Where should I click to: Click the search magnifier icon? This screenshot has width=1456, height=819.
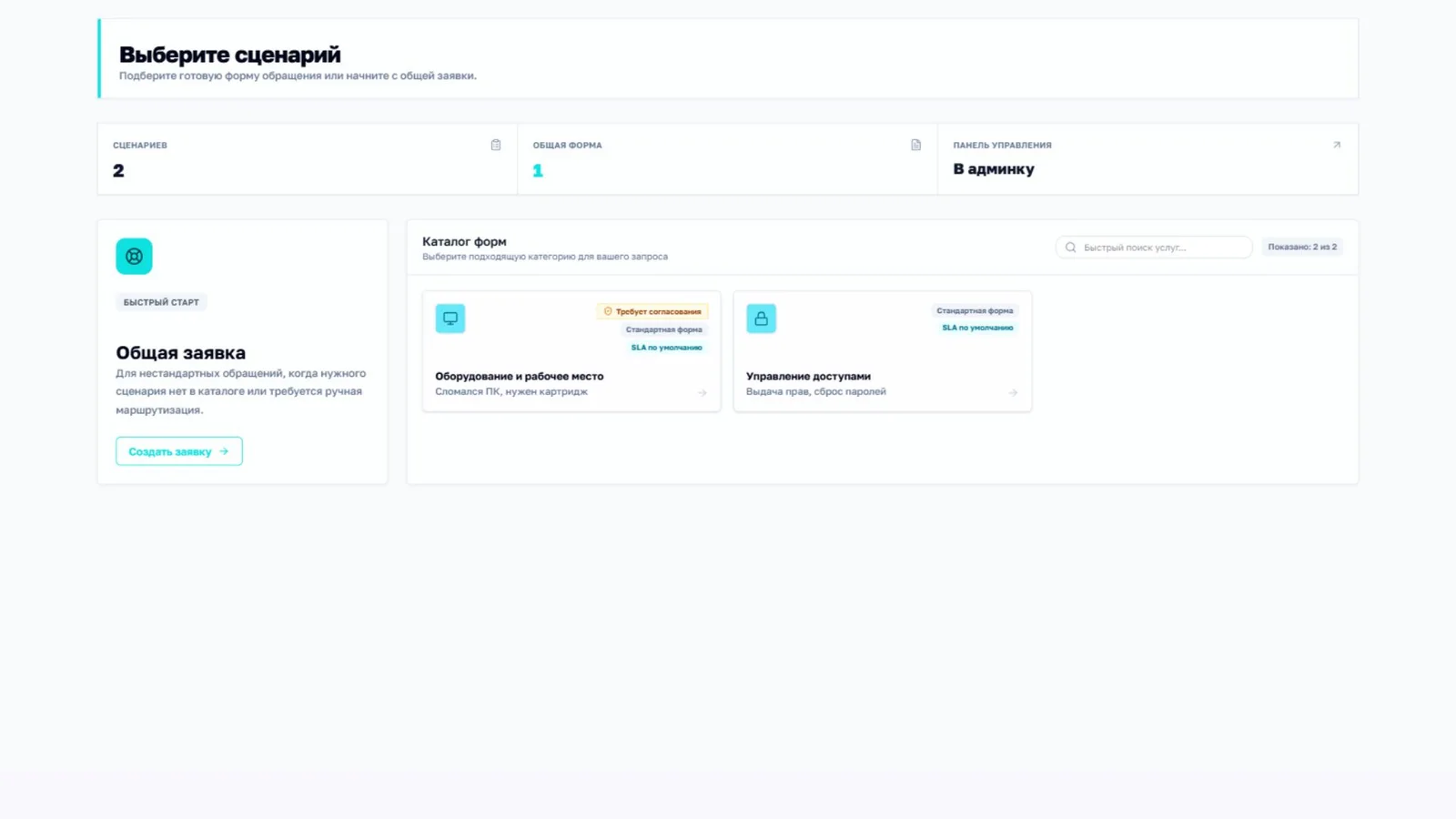1071,248
